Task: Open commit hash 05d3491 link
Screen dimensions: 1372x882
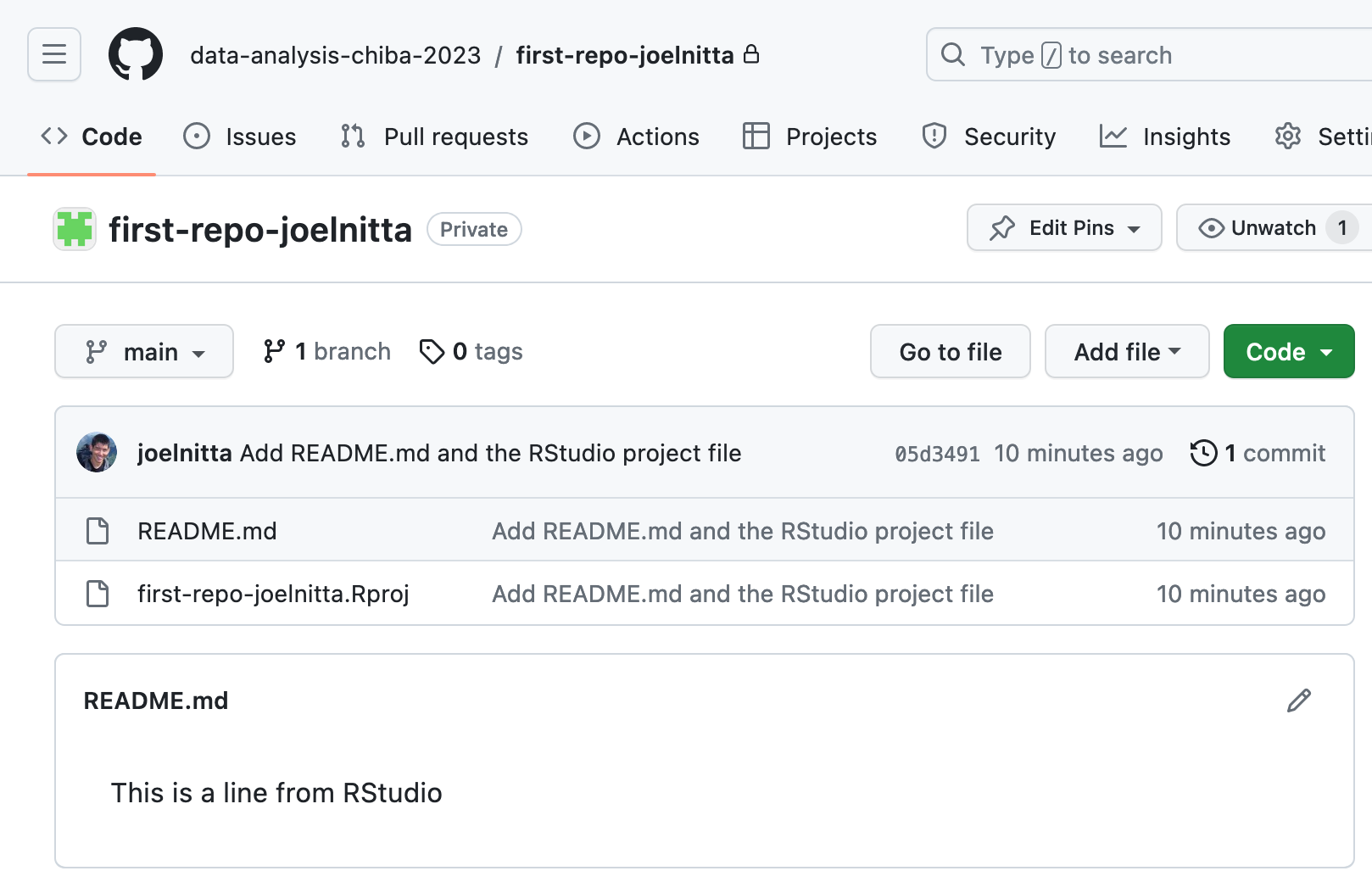Action: point(937,454)
